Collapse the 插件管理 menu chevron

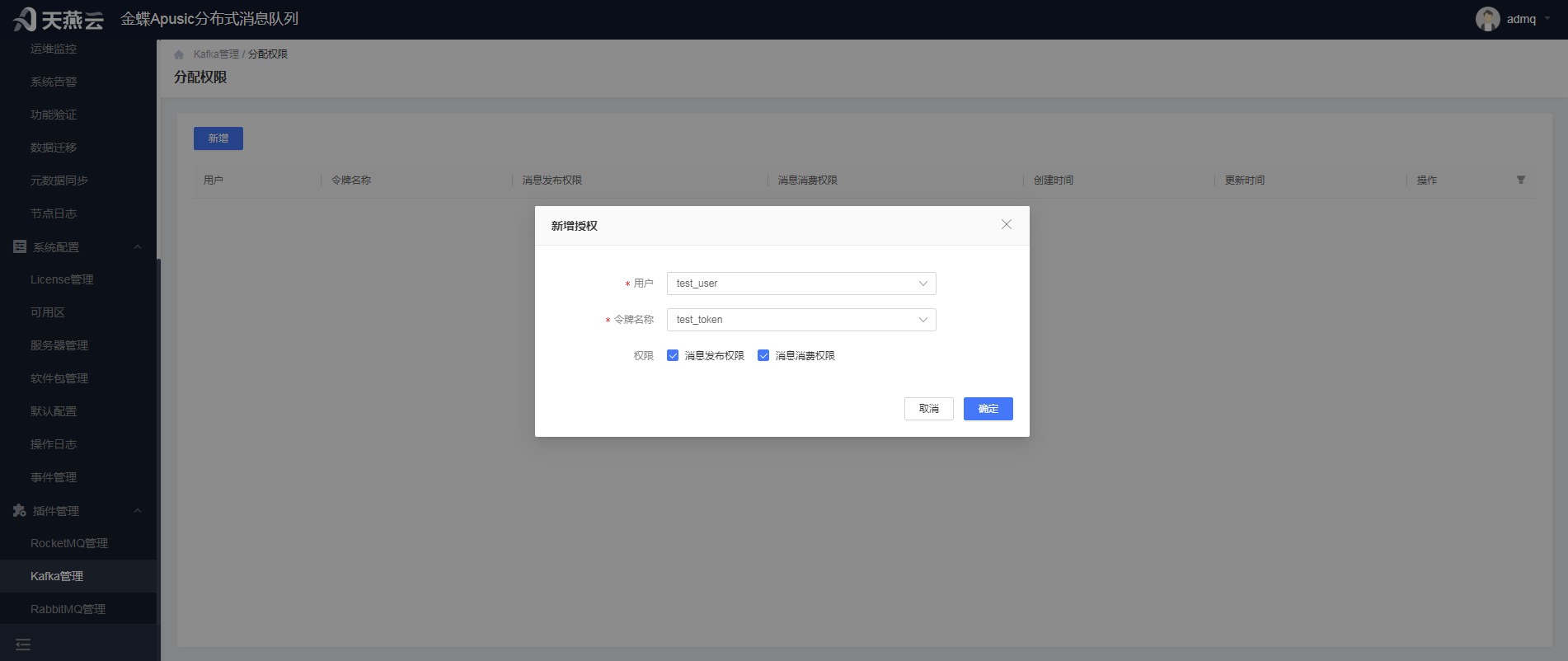click(138, 511)
